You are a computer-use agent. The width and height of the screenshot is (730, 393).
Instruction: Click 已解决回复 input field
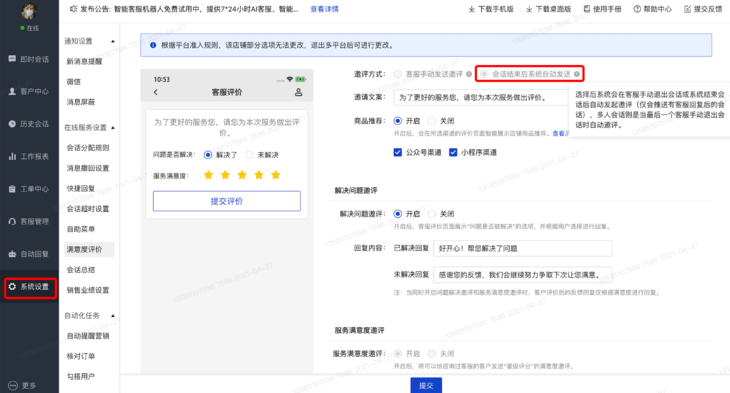[522, 249]
